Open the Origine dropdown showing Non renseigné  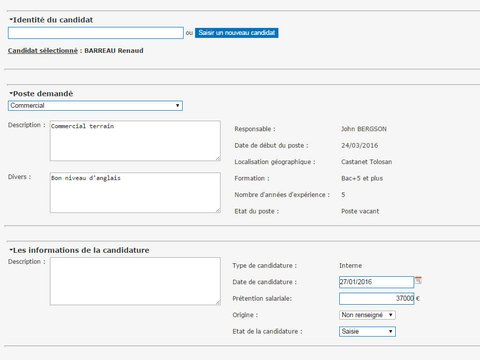click(367, 315)
